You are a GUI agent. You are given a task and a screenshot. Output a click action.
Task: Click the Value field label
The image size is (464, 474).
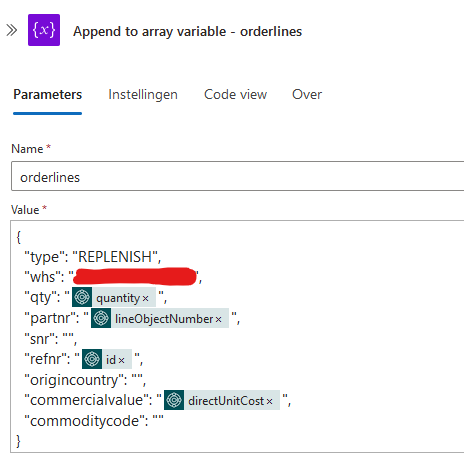[x=25, y=210]
